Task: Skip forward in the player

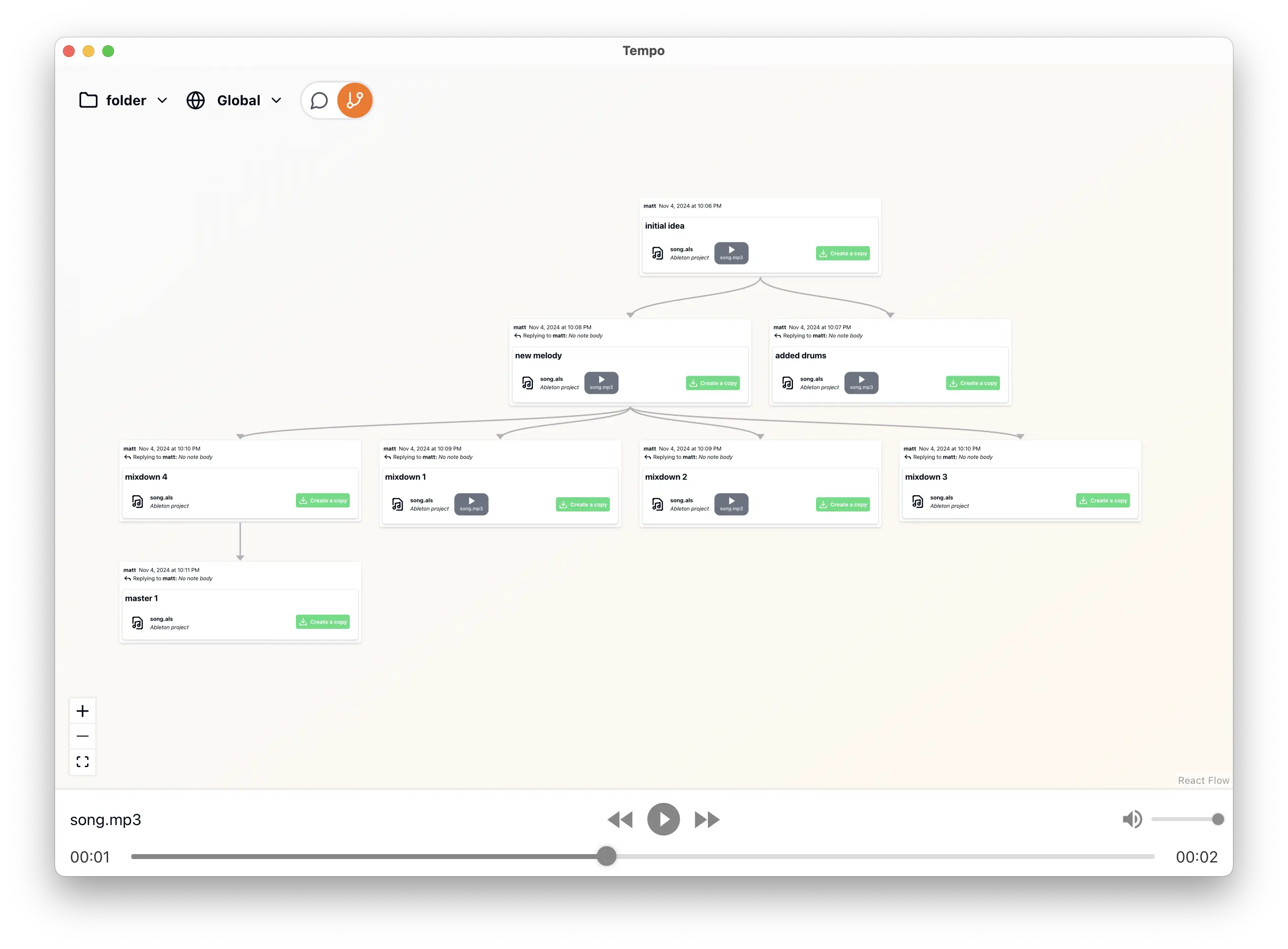Action: coord(707,819)
